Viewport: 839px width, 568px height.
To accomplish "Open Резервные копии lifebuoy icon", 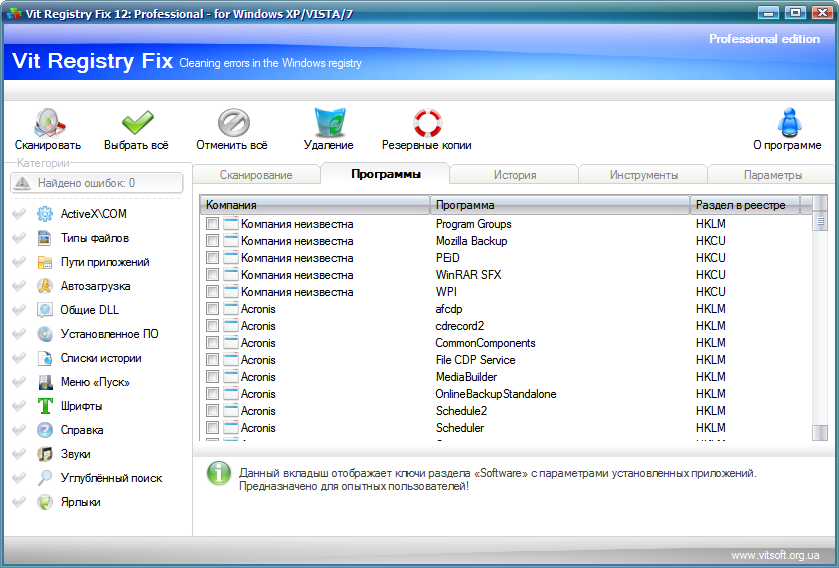I will (x=427, y=123).
